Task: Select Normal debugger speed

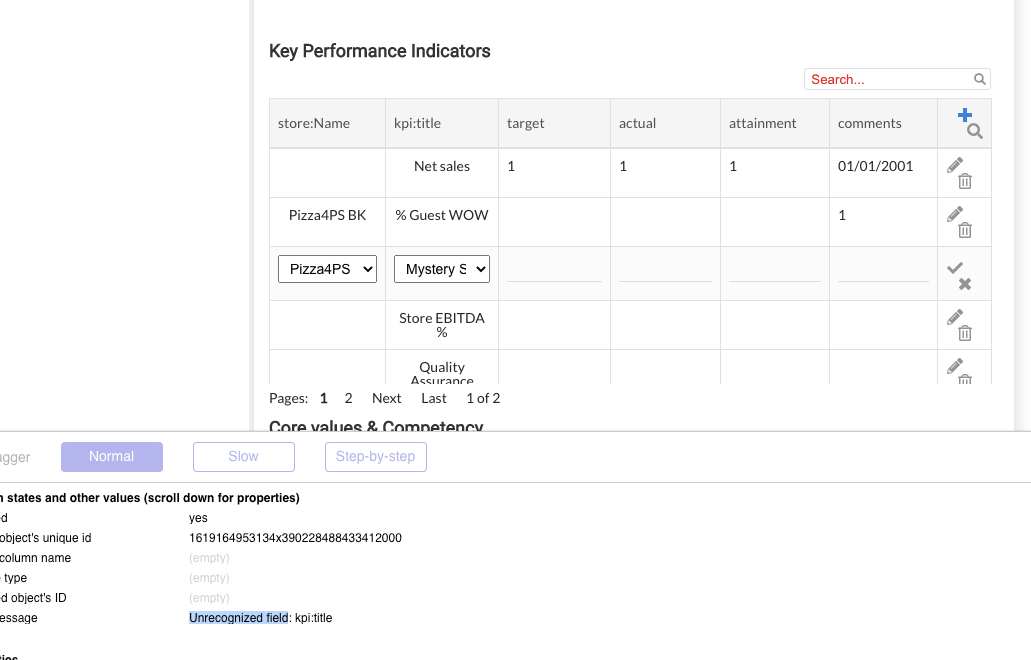Action: pyautogui.click(x=112, y=456)
